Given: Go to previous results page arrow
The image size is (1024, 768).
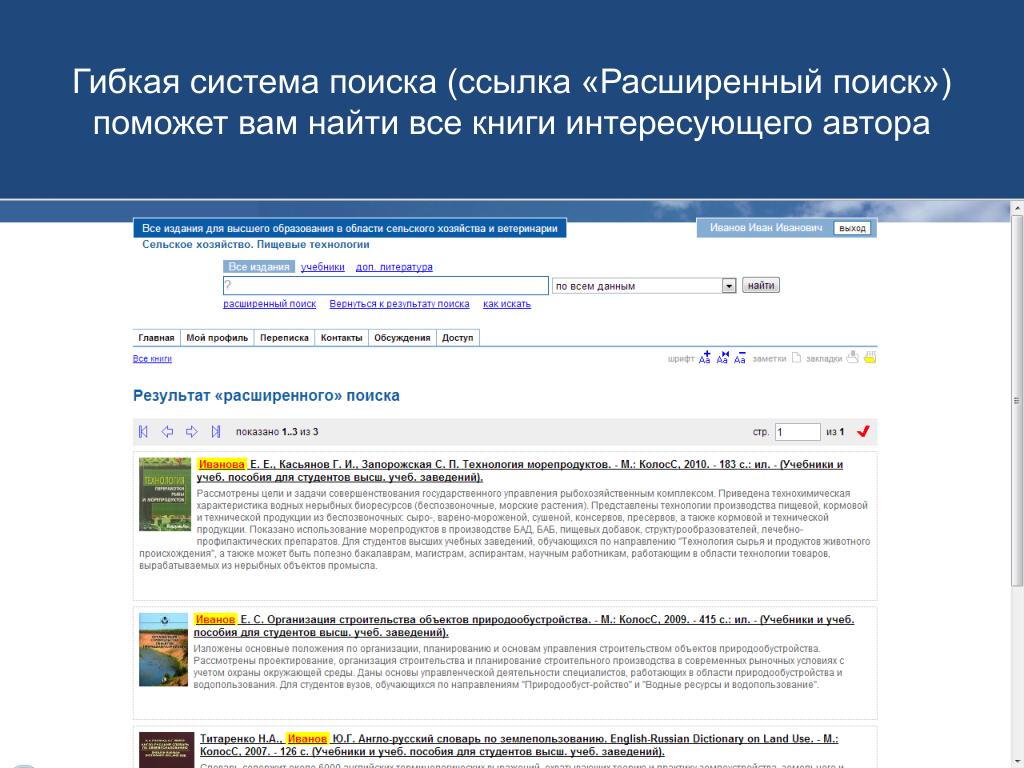Looking at the screenshot, I should coord(167,432).
